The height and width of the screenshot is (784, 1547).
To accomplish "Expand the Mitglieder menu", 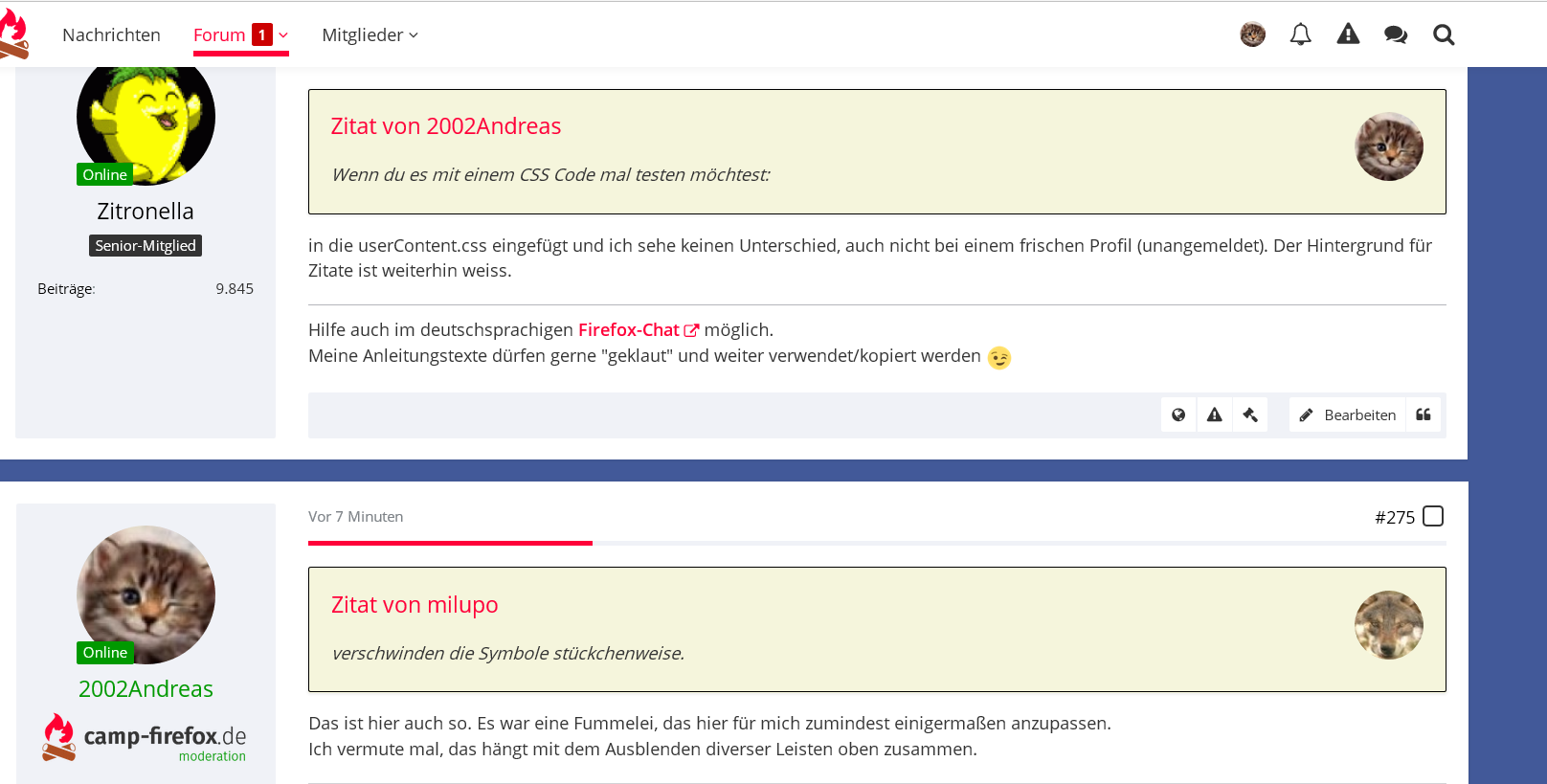I will point(370,35).
